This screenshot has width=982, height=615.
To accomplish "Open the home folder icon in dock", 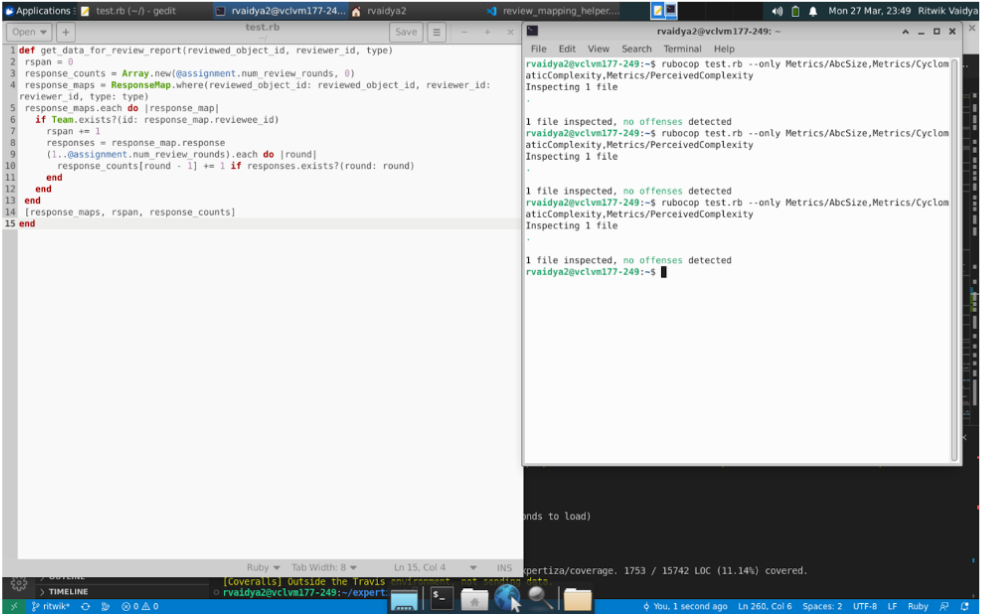I will tap(474, 599).
